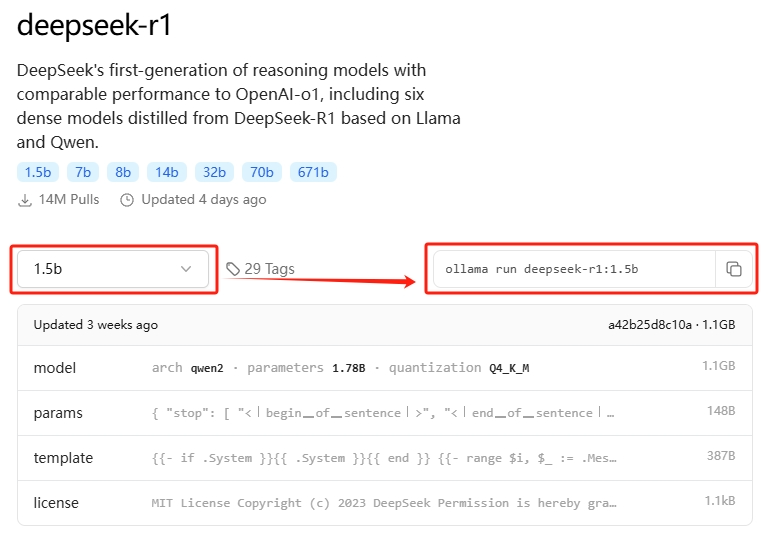Click the clock icon beside Updated

coord(127,200)
